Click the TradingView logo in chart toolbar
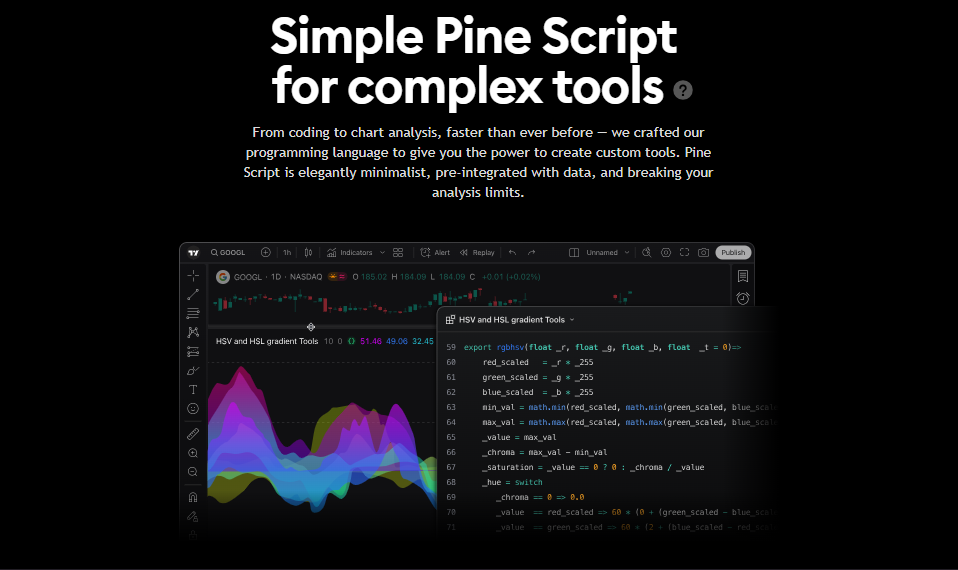958x570 pixels. (x=194, y=252)
